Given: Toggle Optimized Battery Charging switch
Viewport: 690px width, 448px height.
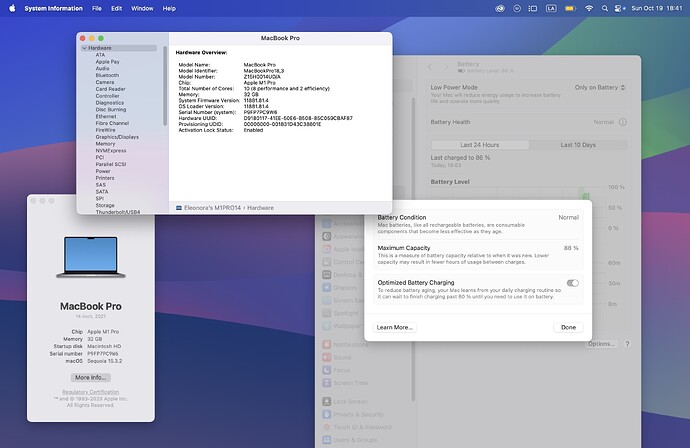Looking at the screenshot, I should click(x=572, y=283).
